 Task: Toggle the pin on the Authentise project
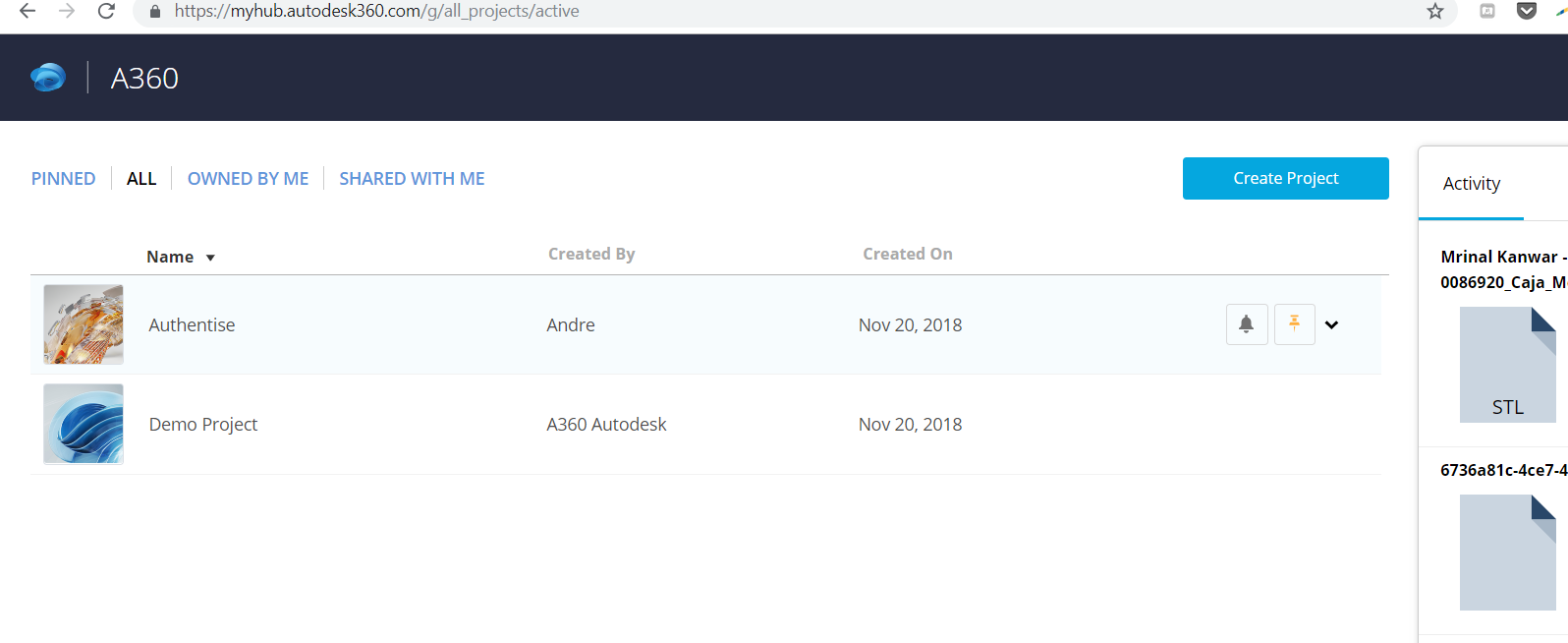pos(1294,324)
